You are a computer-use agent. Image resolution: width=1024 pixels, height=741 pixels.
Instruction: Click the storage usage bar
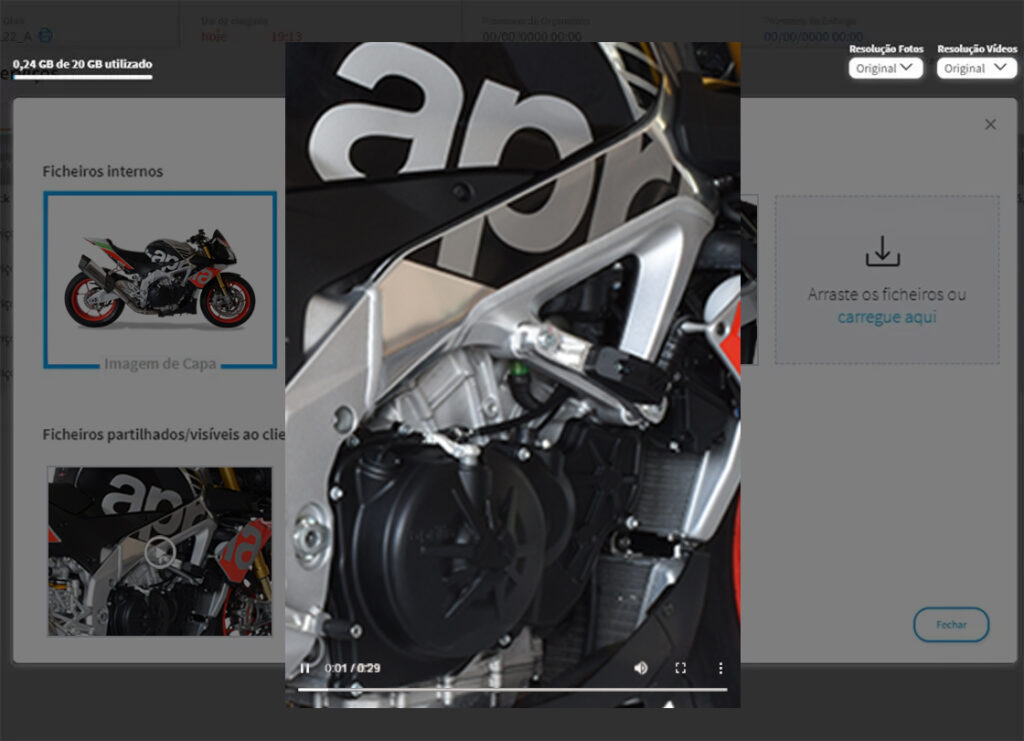[82, 77]
